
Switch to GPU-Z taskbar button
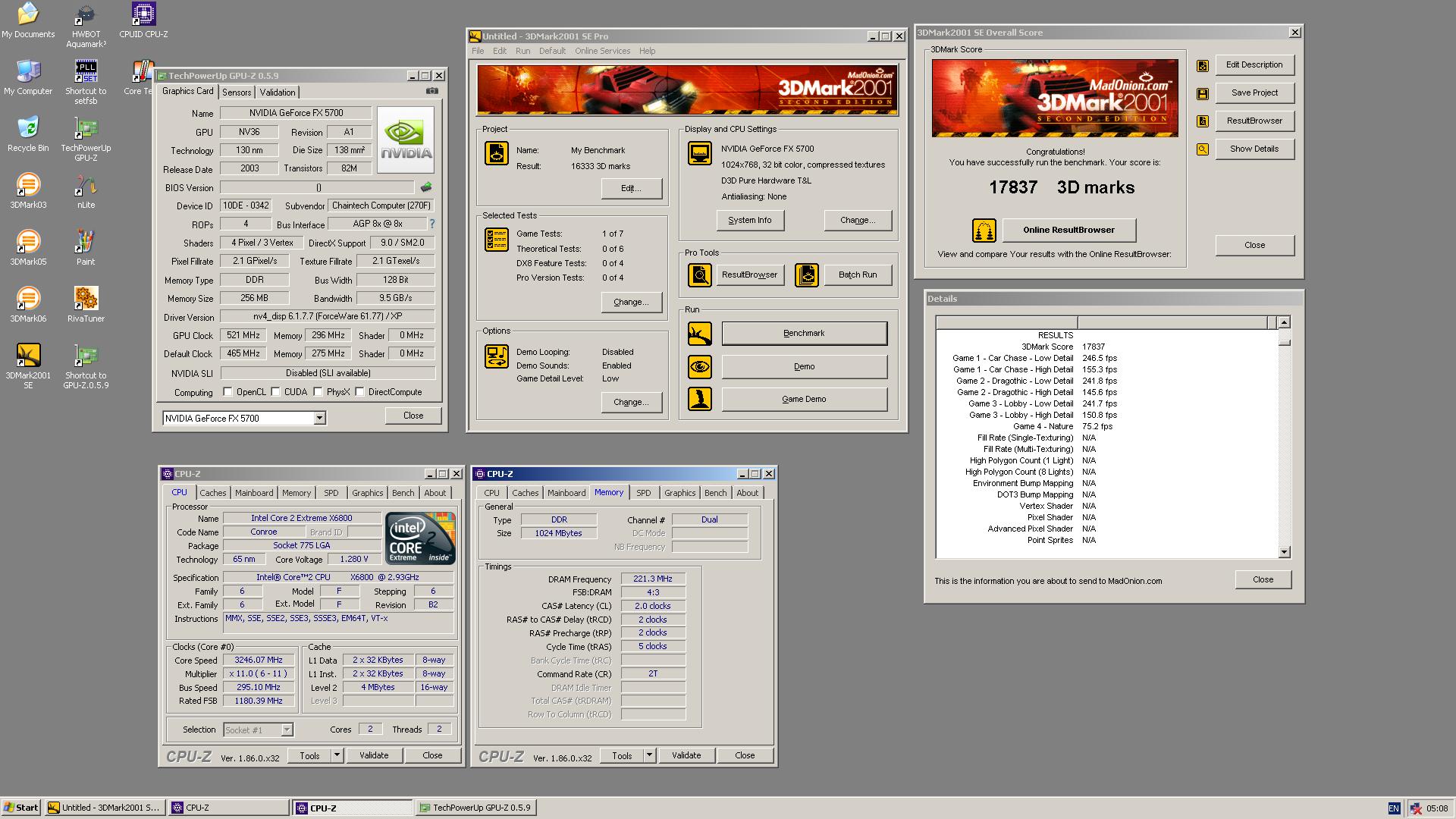(476, 808)
